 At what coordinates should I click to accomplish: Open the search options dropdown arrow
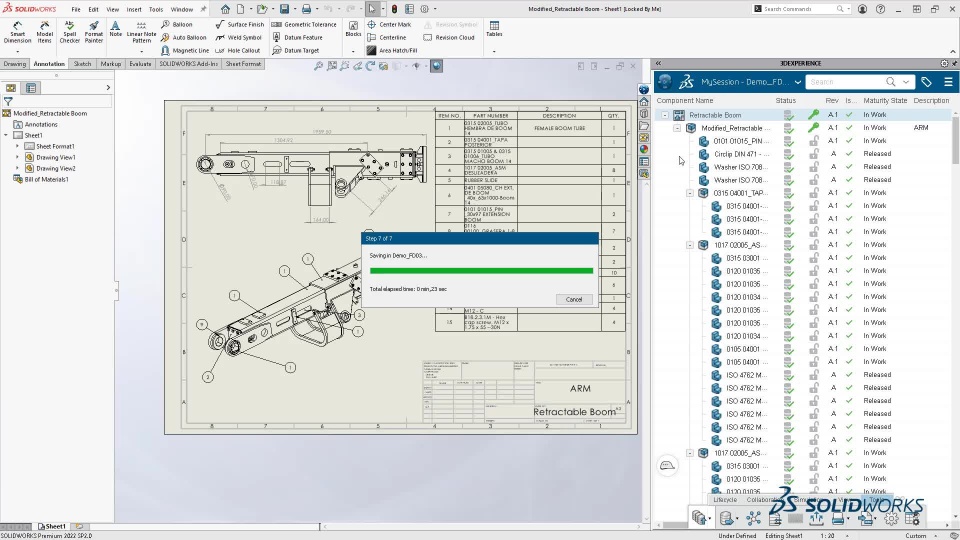click(906, 82)
